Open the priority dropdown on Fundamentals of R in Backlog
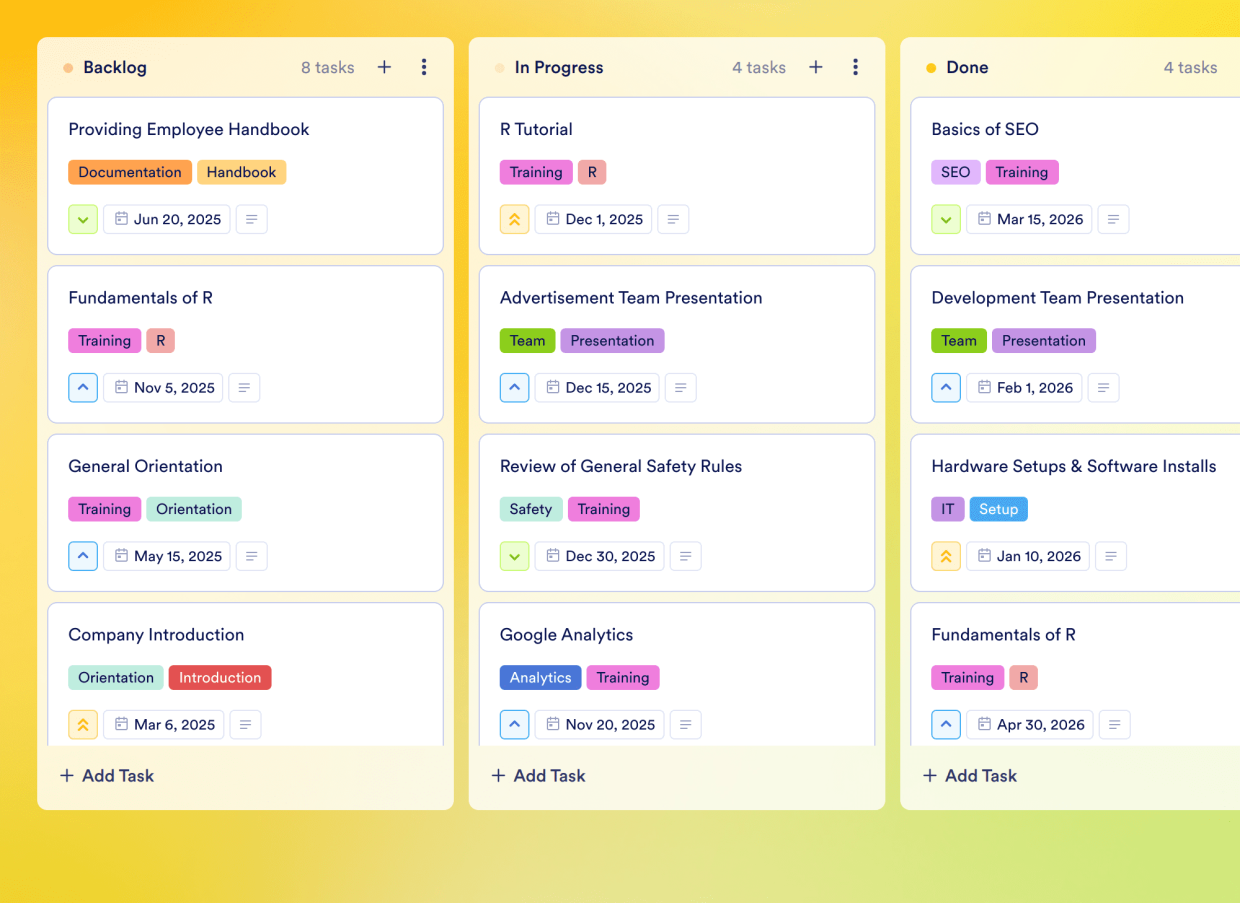1240x903 pixels. point(83,387)
